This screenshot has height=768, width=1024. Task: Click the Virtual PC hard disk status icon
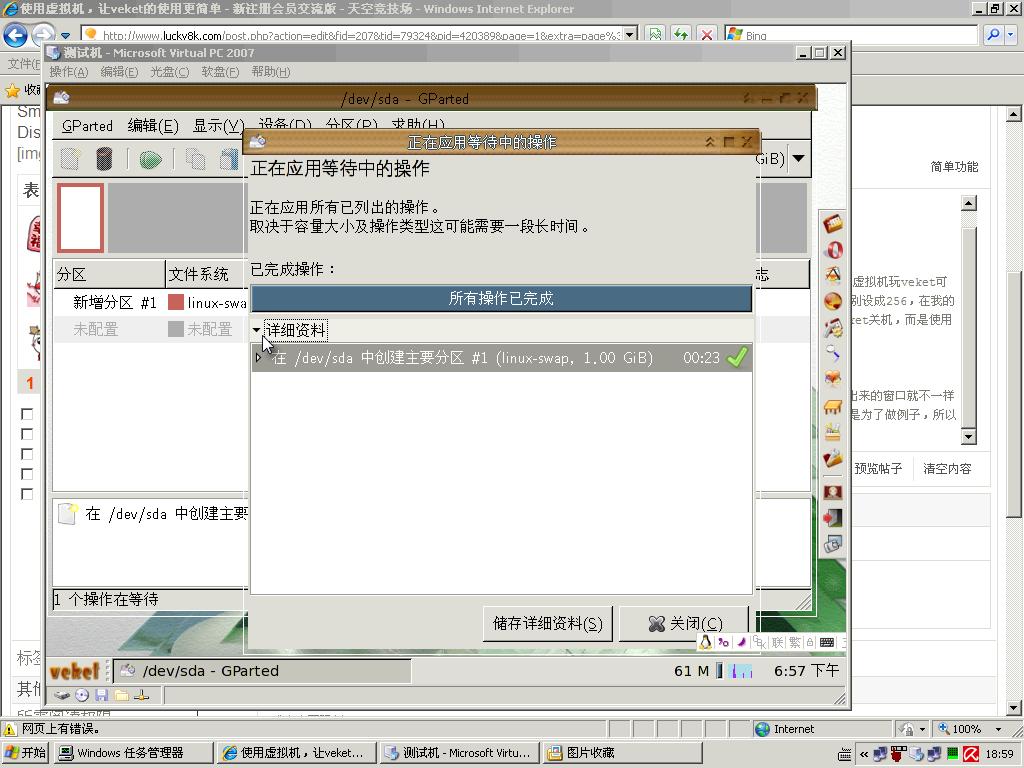[x=61, y=695]
